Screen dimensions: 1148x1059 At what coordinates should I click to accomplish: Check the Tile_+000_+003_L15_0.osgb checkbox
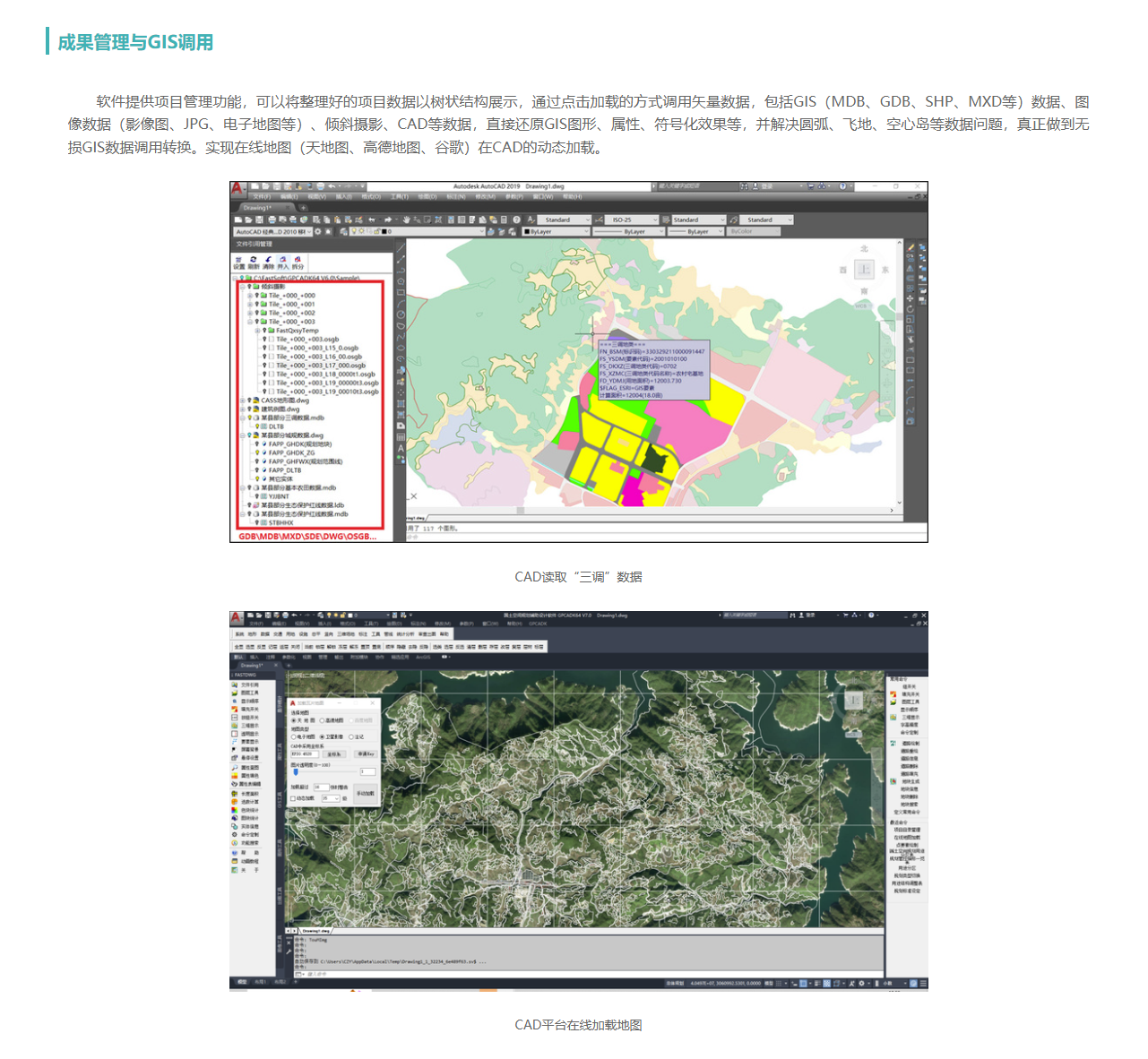(272, 348)
